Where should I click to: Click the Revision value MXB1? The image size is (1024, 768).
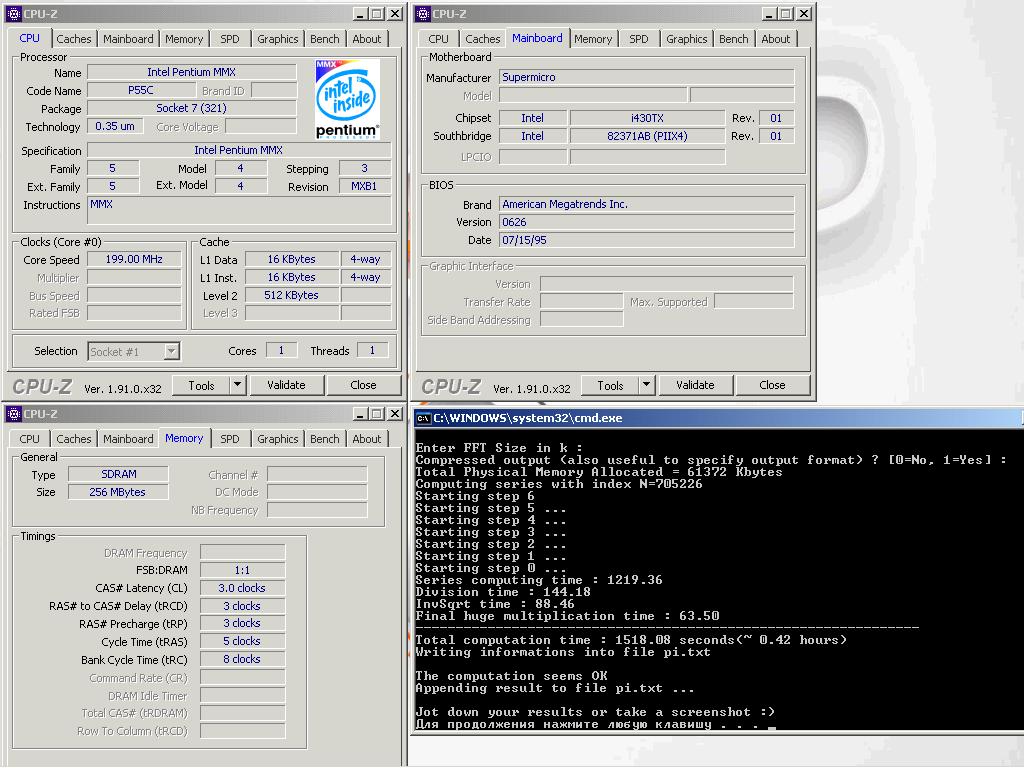(364, 186)
